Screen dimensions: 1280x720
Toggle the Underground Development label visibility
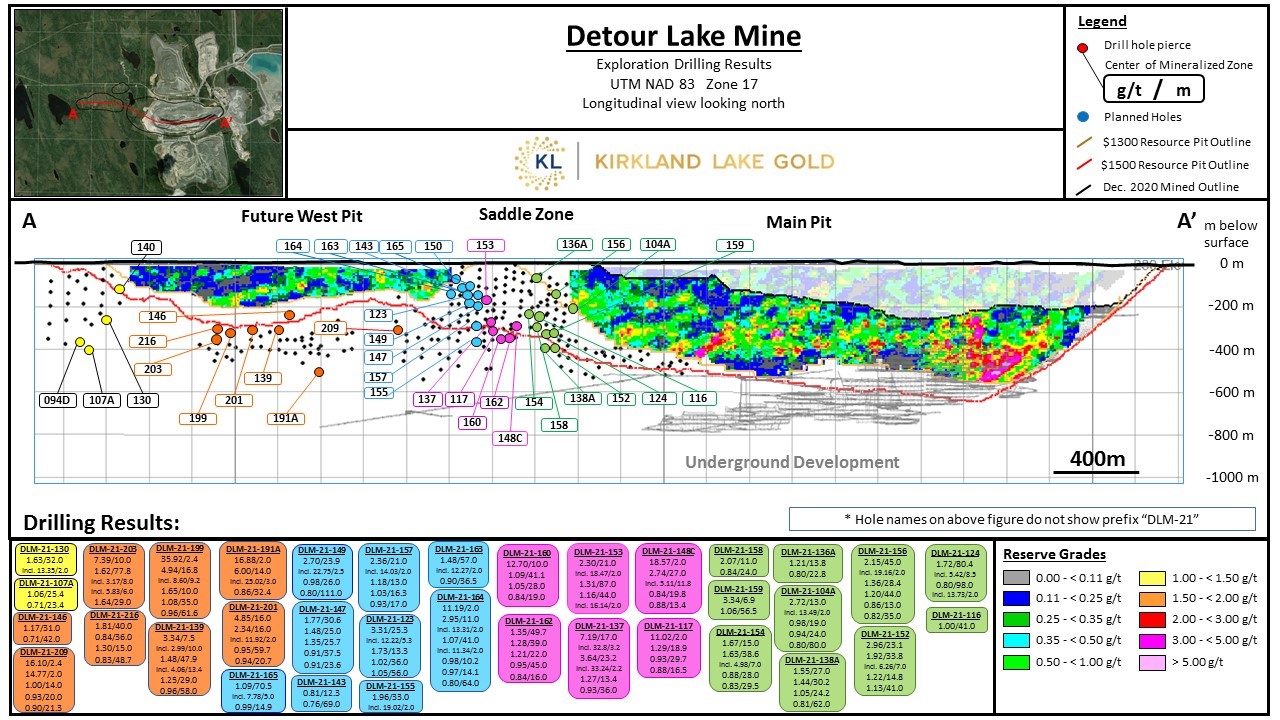793,463
